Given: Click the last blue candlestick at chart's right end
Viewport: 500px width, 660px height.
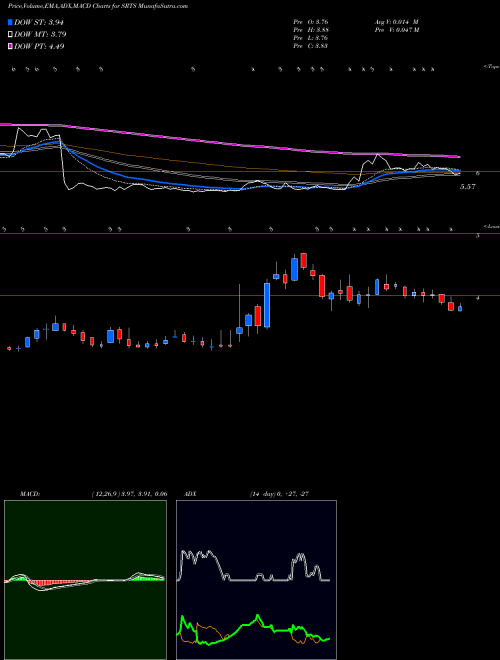Looking at the screenshot, I should click(x=460, y=309).
